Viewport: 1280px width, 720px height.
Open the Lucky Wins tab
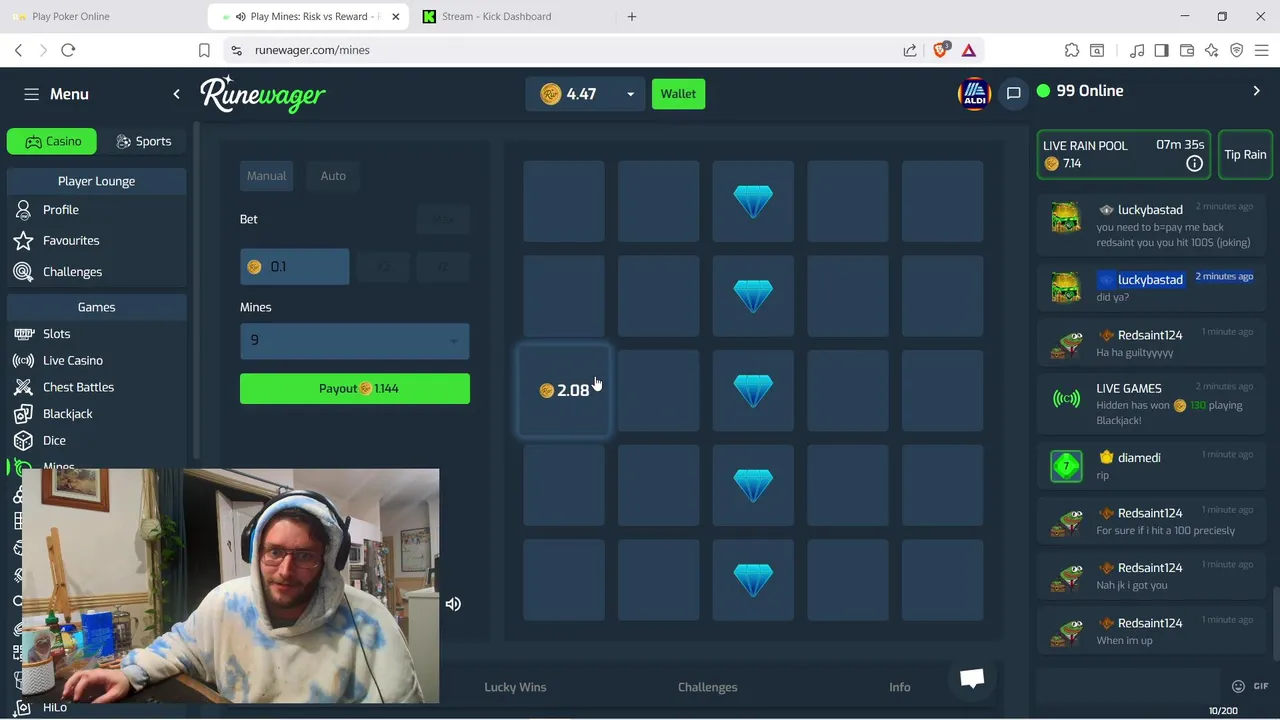click(515, 687)
